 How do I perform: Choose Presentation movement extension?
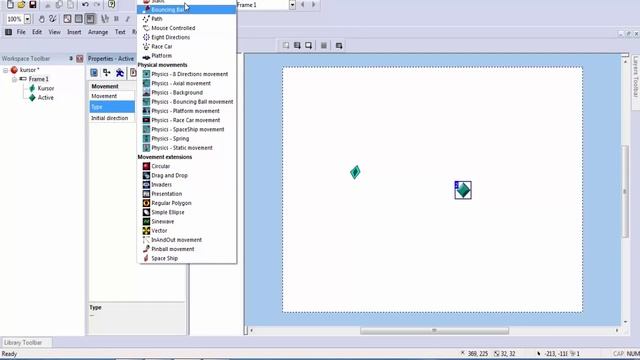coord(187,194)
